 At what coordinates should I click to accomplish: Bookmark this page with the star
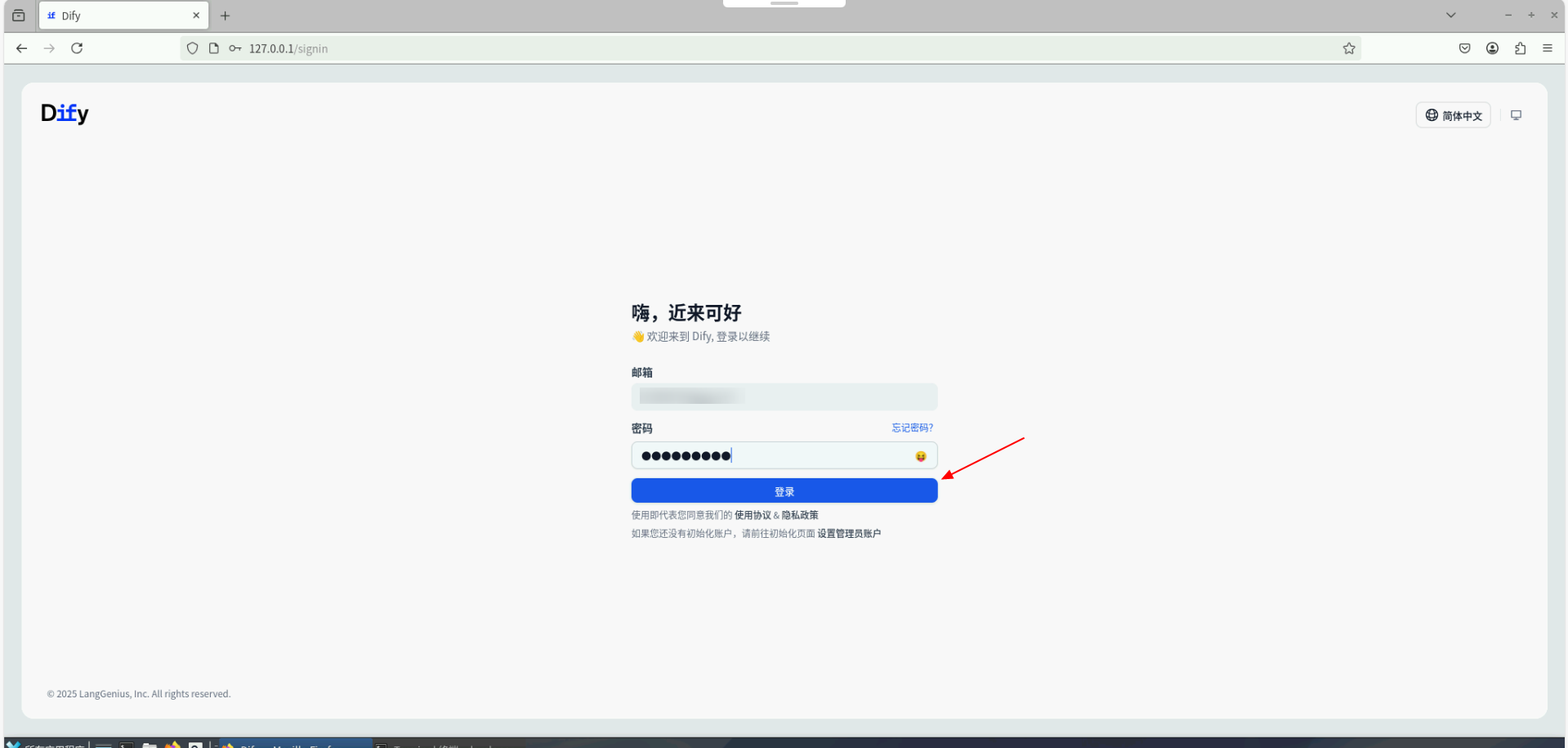tap(1349, 48)
